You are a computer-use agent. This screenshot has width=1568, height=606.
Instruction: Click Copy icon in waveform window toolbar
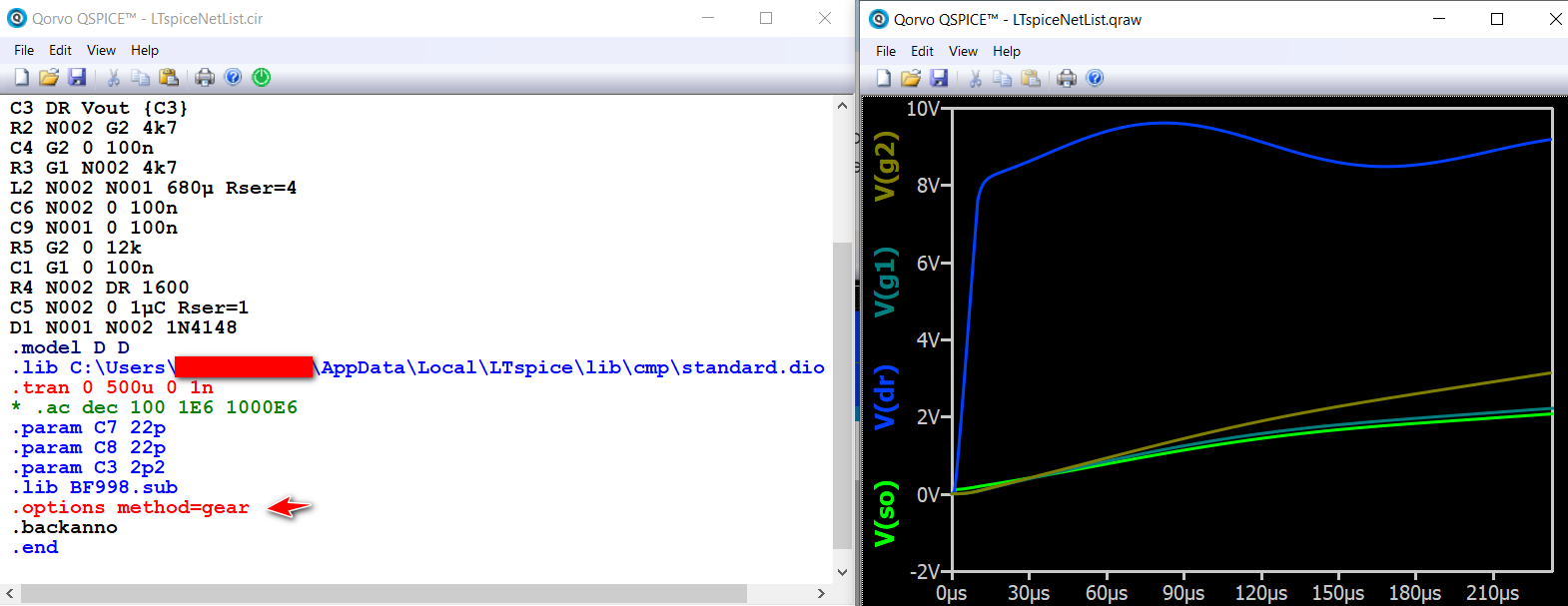[x=1002, y=78]
